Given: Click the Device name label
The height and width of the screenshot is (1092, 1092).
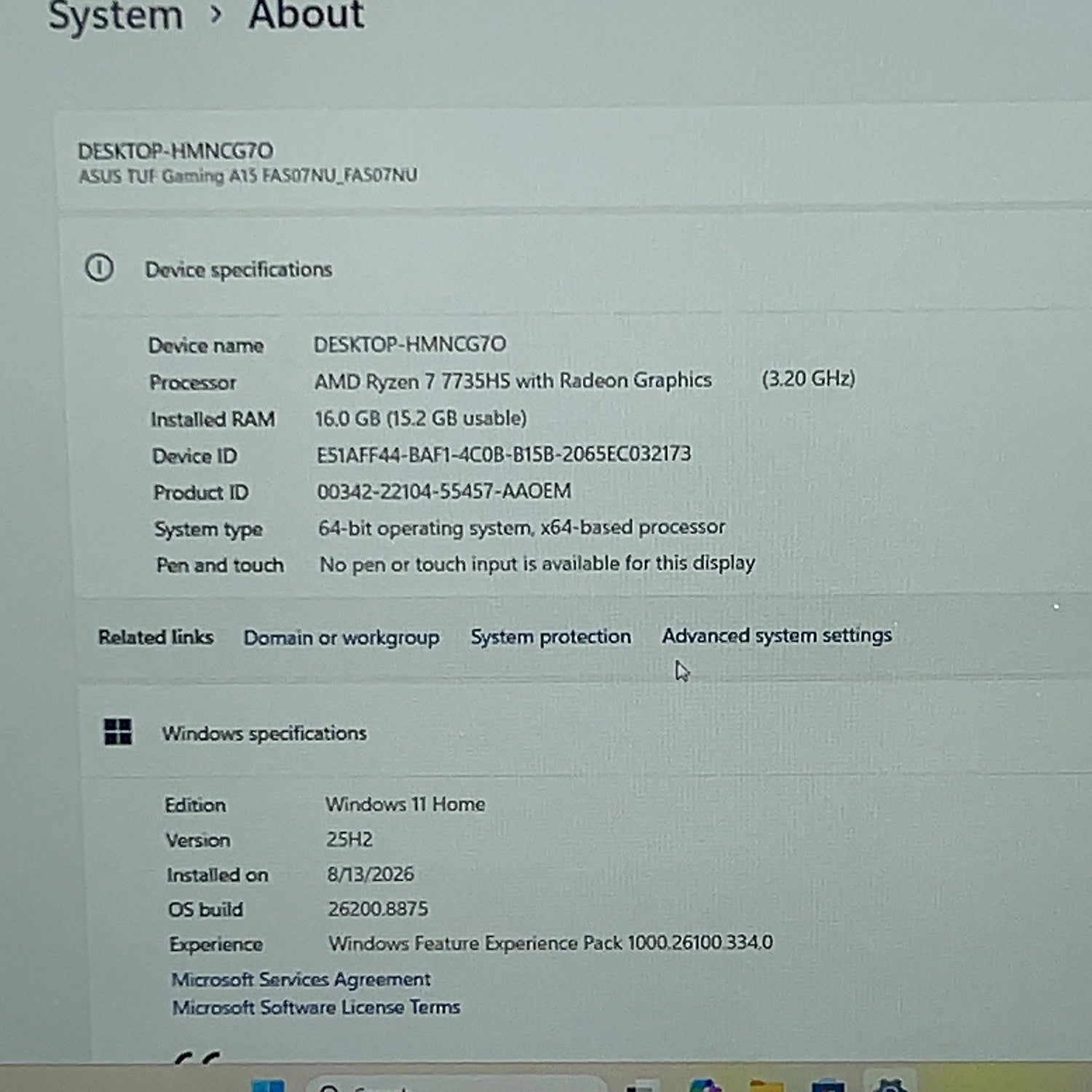Looking at the screenshot, I should [206, 345].
